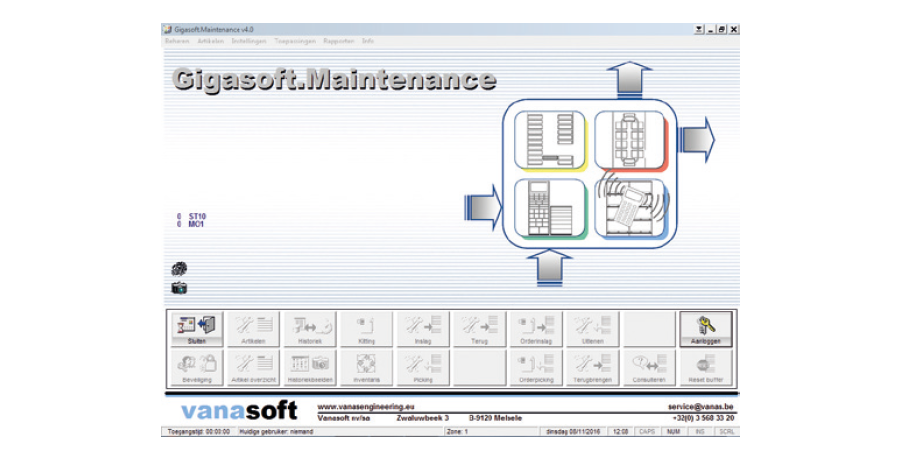Viewport: 900px width, 460px height.
Task: Select the Kitting tool button
Action: [x=366, y=330]
